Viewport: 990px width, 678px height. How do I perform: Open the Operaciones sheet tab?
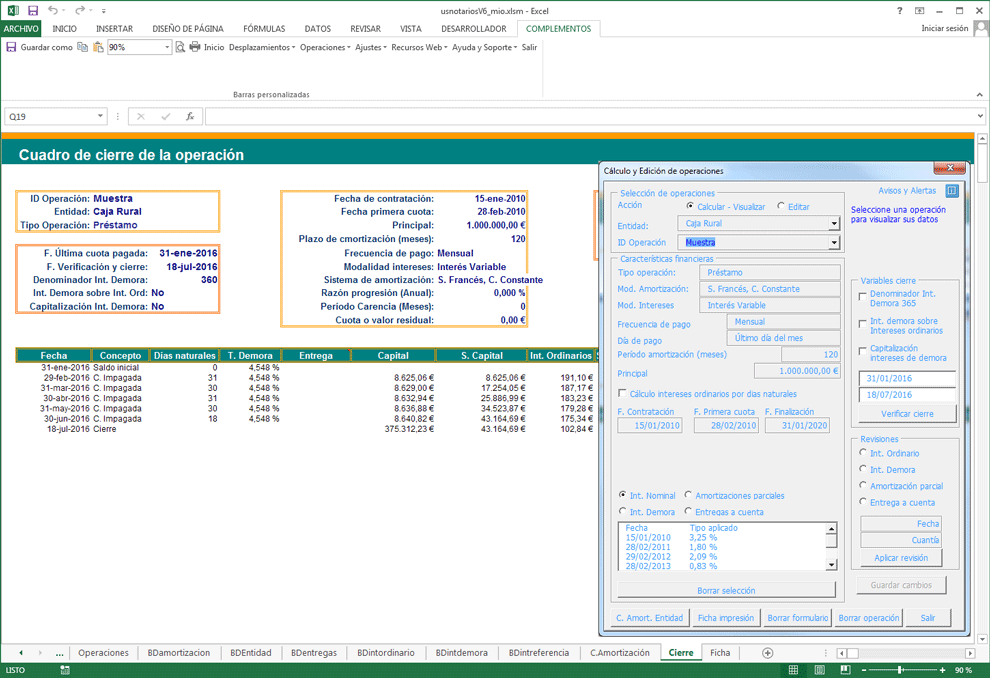[104, 653]
